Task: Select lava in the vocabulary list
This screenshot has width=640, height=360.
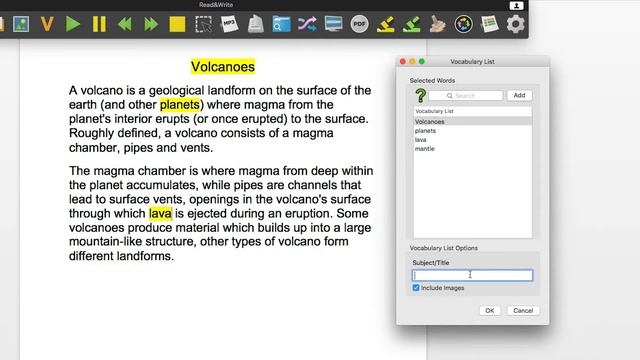Action: pos(472,140)
